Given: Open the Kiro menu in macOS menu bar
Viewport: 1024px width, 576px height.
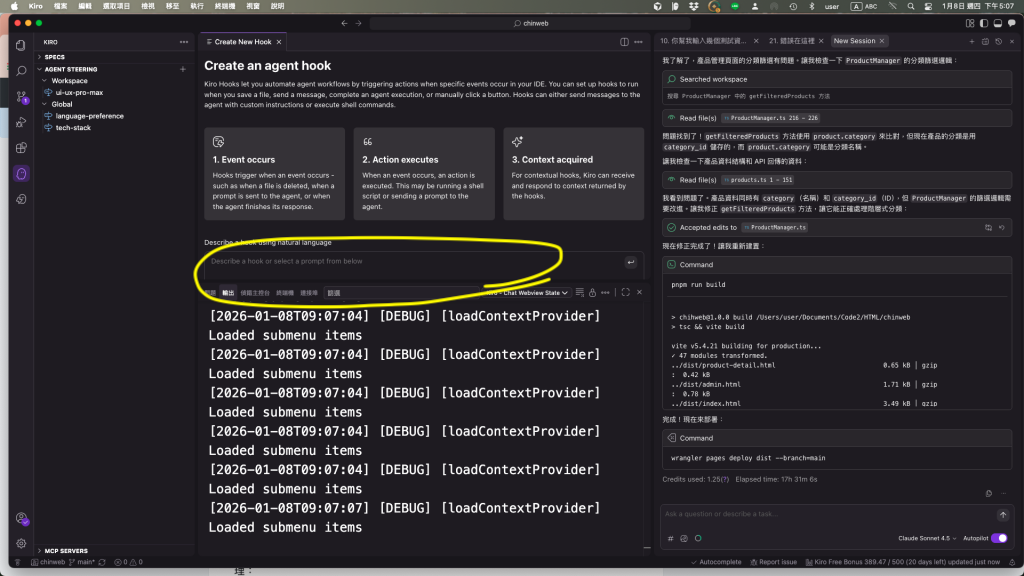Looking at the screenshot, I should pyautogui.click(x=35, y=6).
